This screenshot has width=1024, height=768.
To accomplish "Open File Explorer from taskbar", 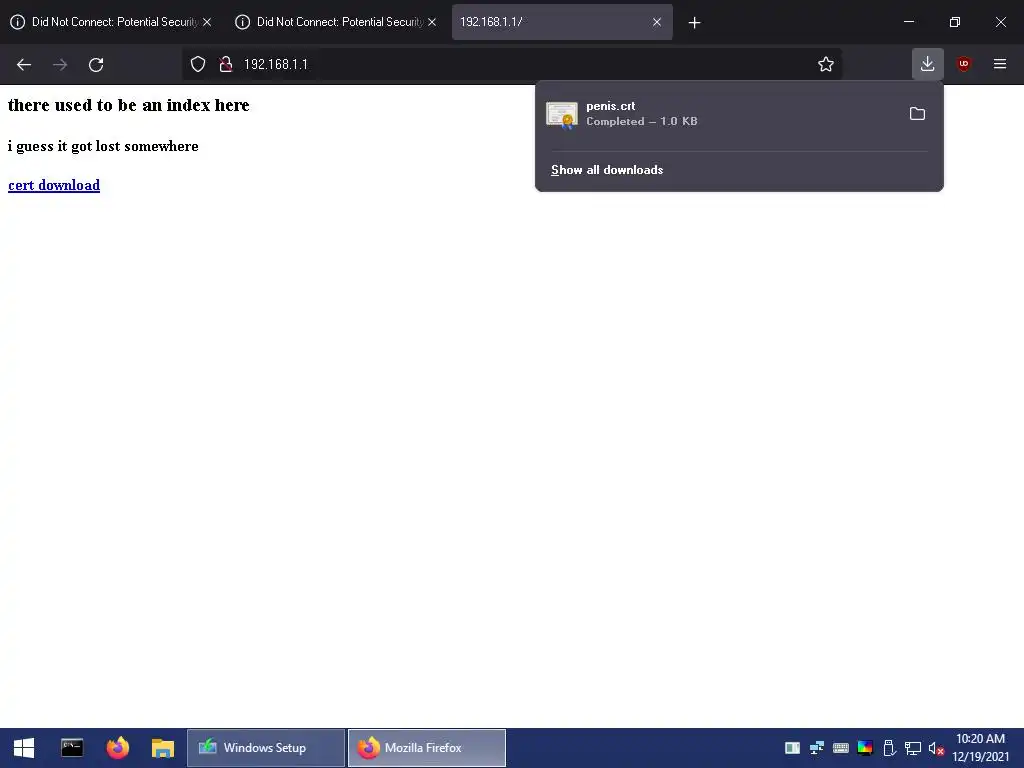I will pyautogui.click(x=163, y=748).
